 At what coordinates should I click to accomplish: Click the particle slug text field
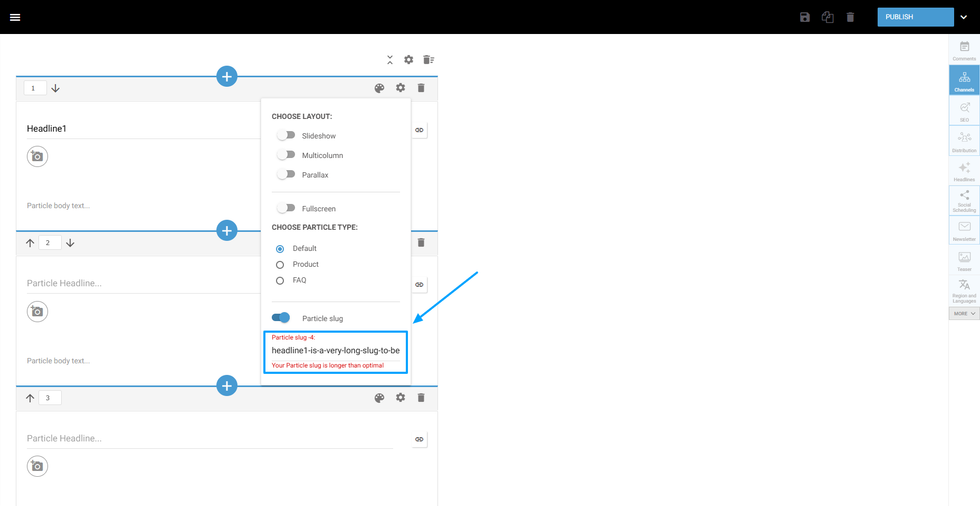point(336,351)
